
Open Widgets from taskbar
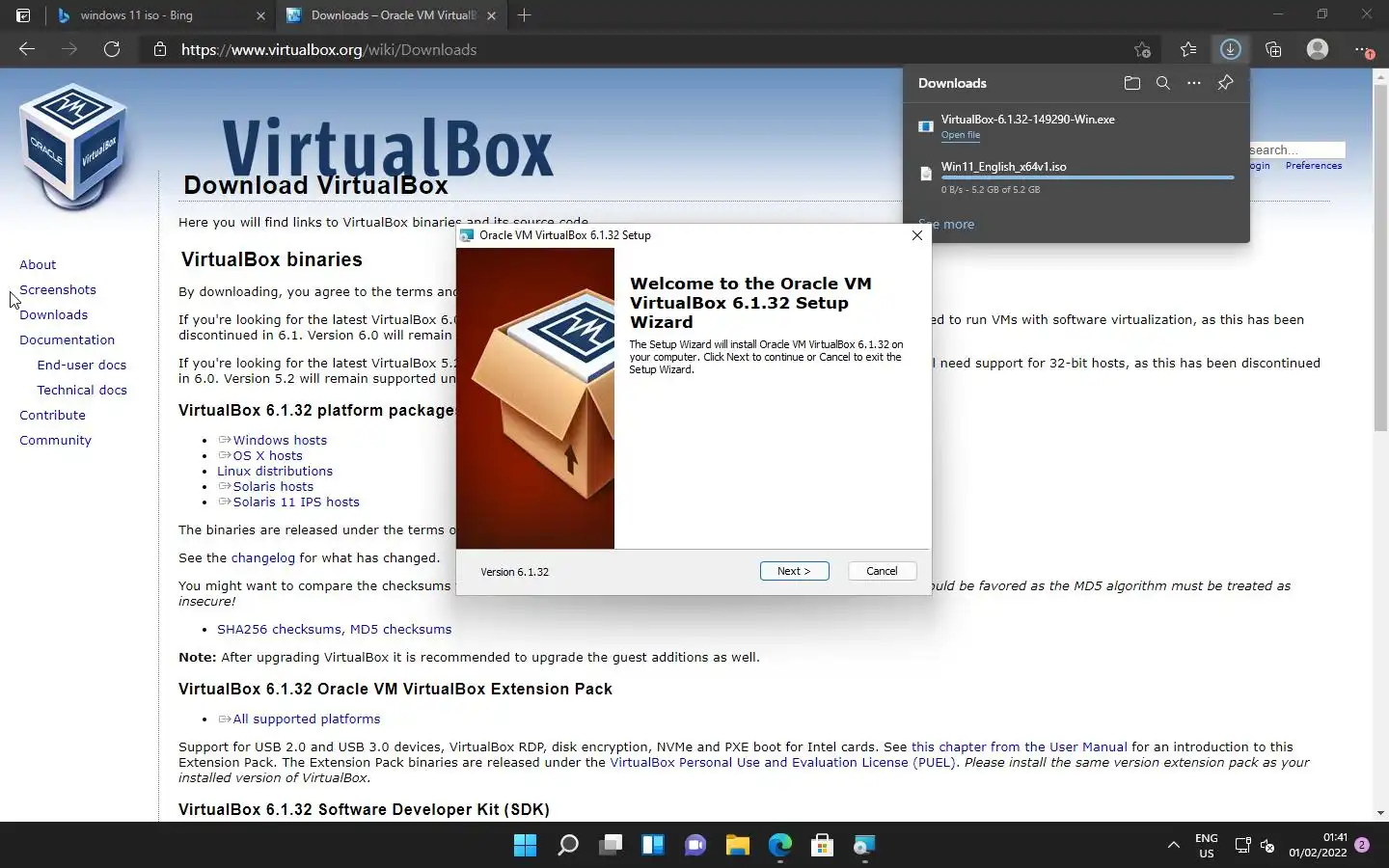[x=653, y=846]
